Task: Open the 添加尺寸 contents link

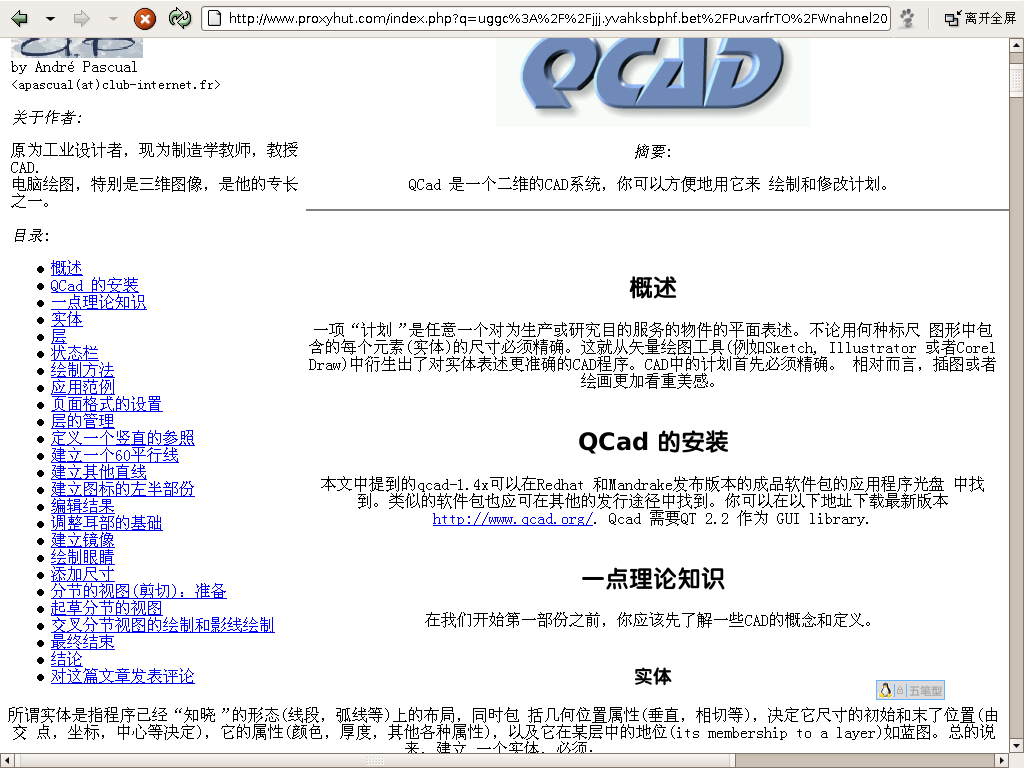Action: [82, 573]
